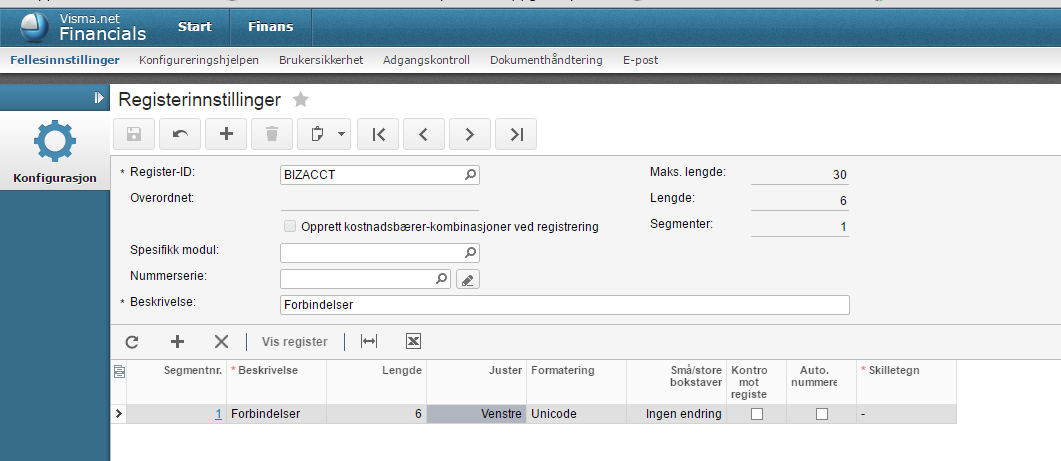Click the Save disk icon in toolbar
Screen dimensions: 1061x461
[133, 134]
